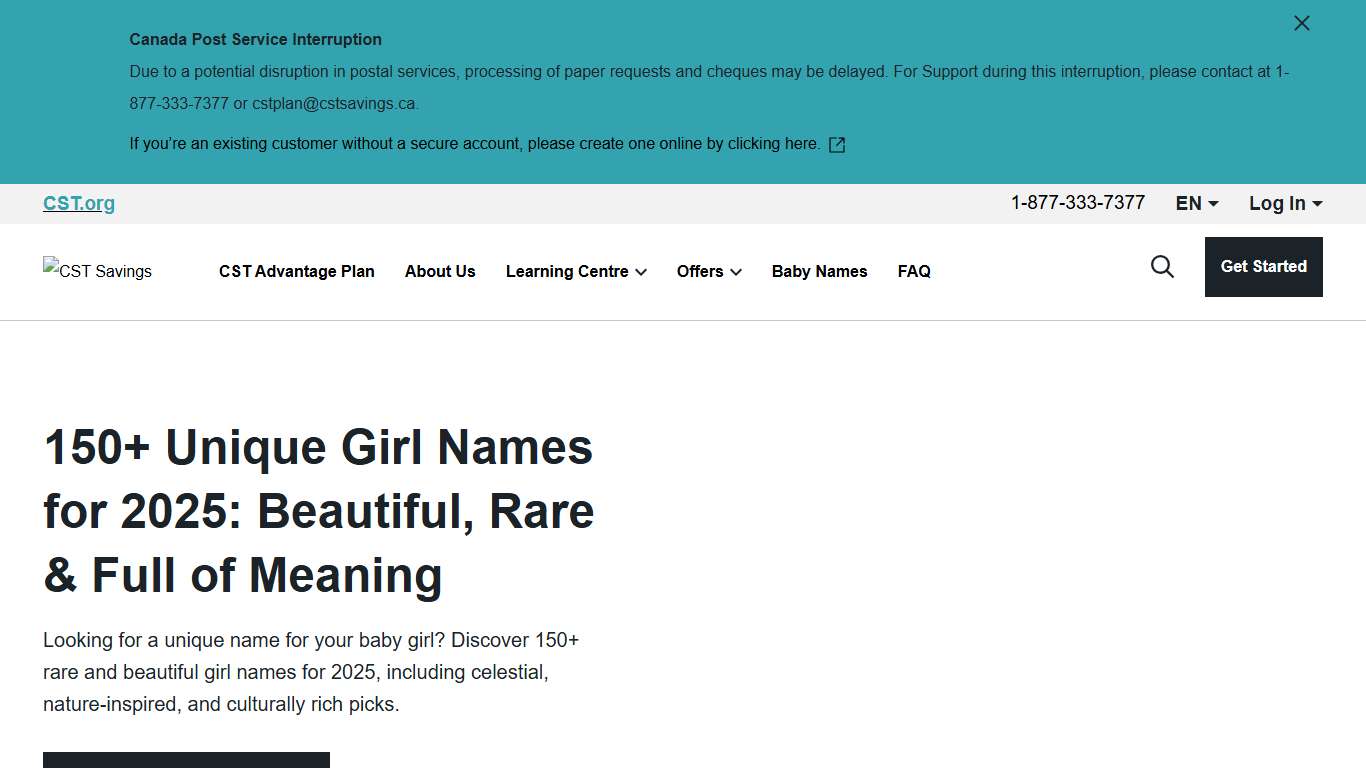Dismiss the Canada Post Service Interruption banner

[x=1301, y=22]
